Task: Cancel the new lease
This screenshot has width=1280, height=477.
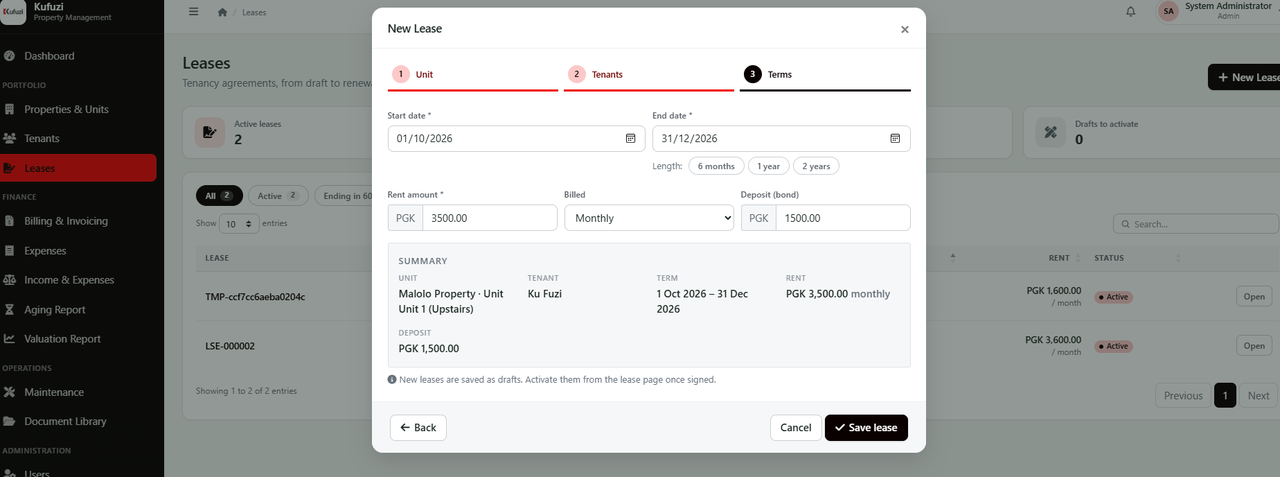Action: (796, 427)
